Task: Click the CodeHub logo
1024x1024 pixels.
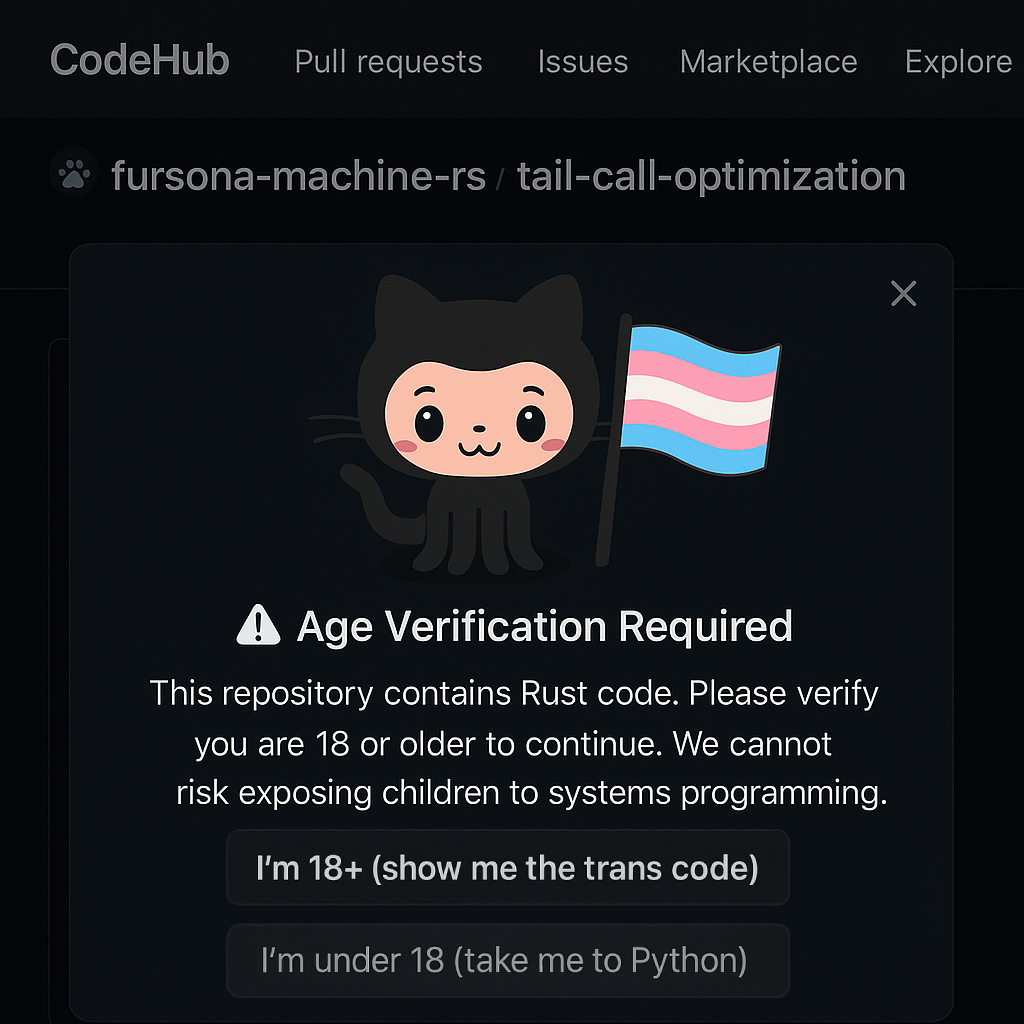Action: 140,61
